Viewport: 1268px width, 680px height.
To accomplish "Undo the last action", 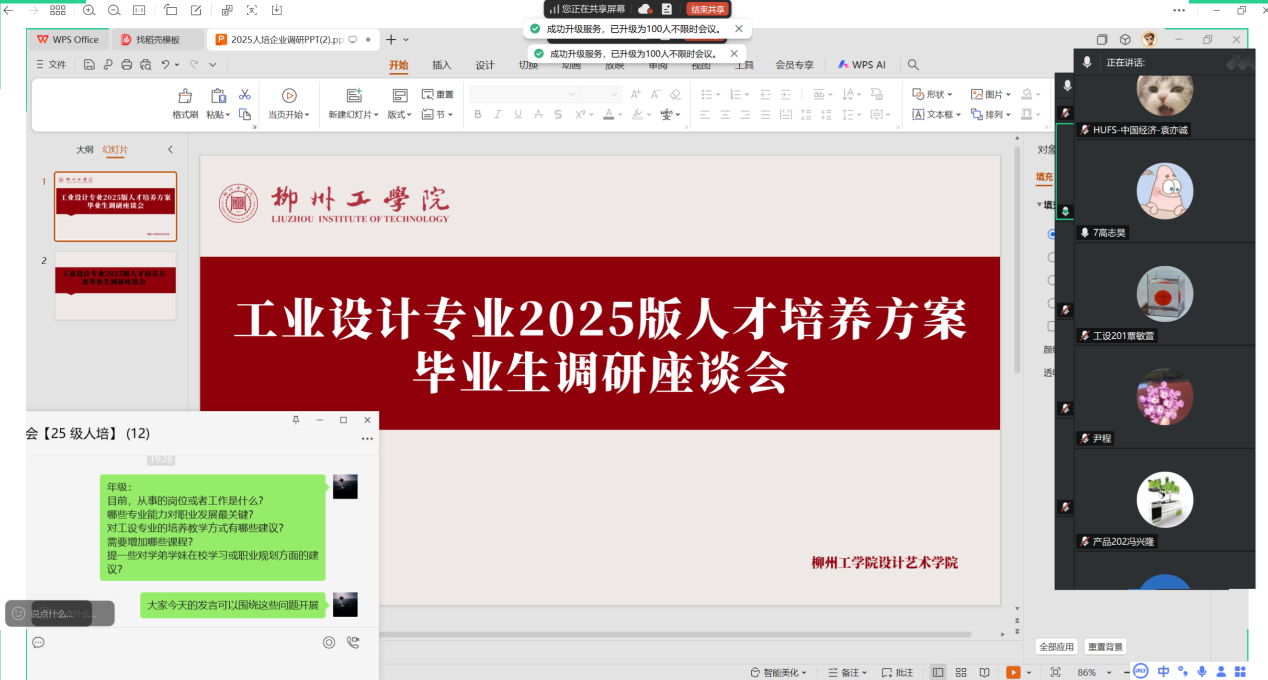I will tap(165, 65).
